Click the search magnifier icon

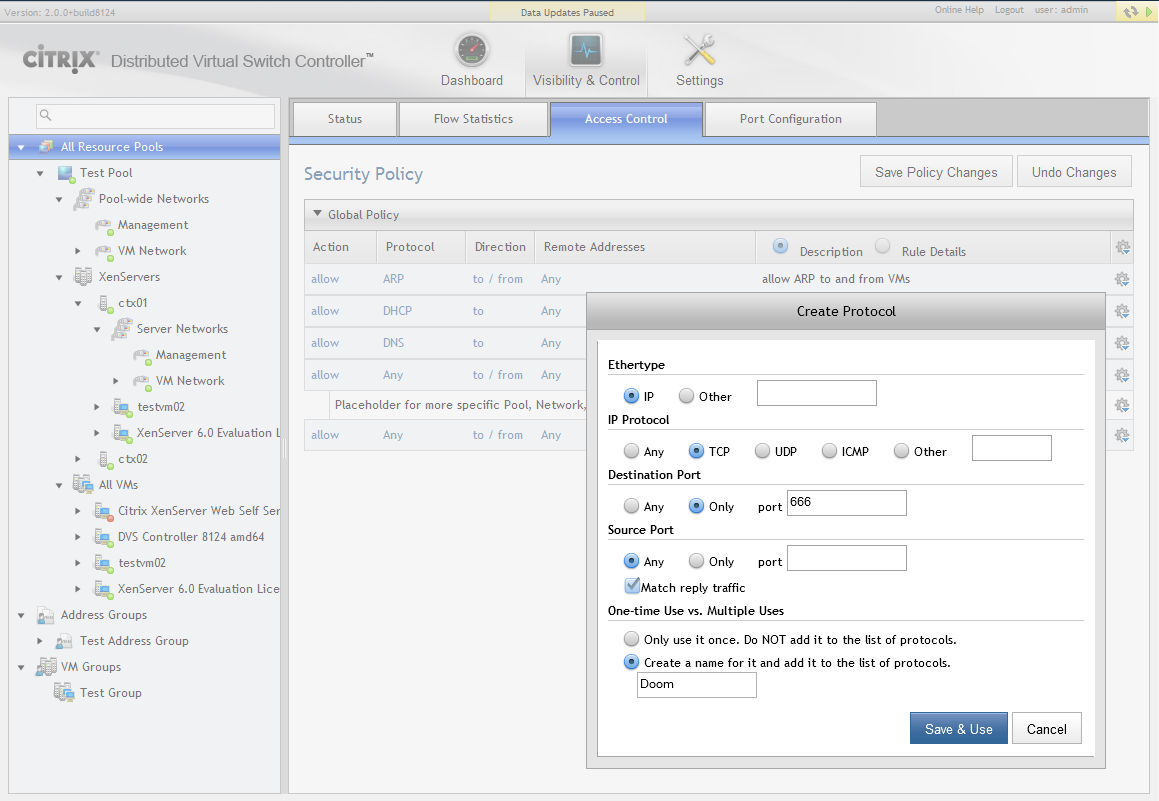point(46,115)
